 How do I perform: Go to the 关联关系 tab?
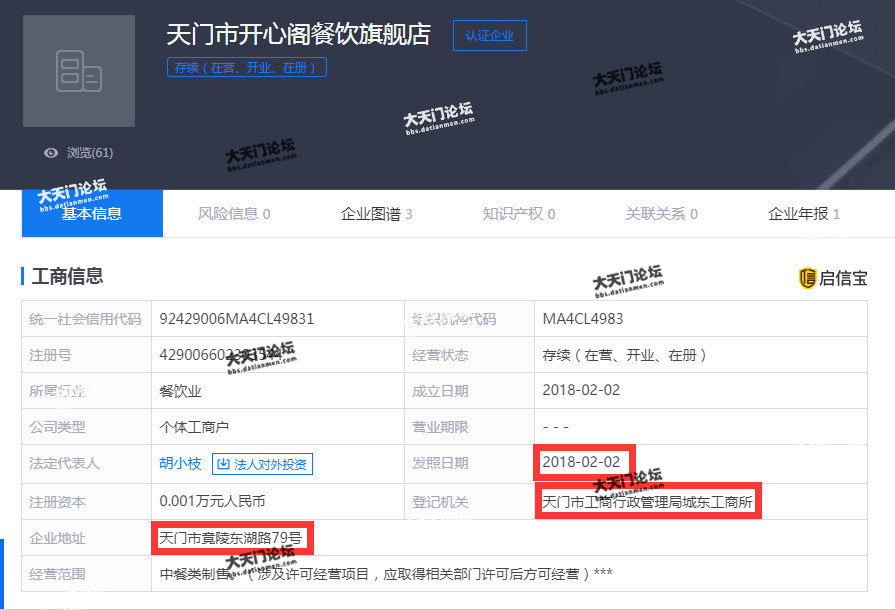(x=661, y=213)
